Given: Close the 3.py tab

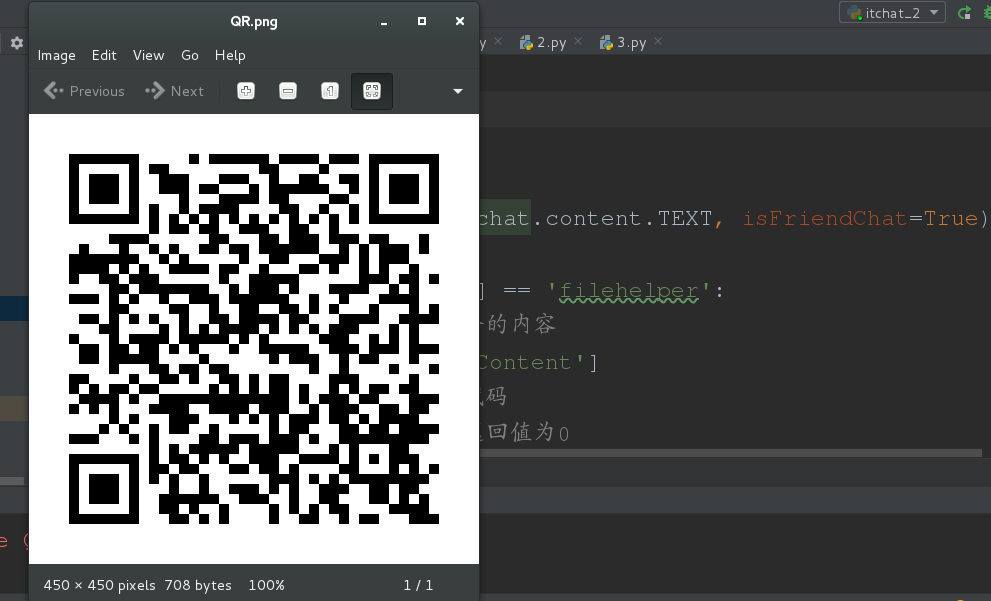Looking at the screenshot, I should pos(656,42).
